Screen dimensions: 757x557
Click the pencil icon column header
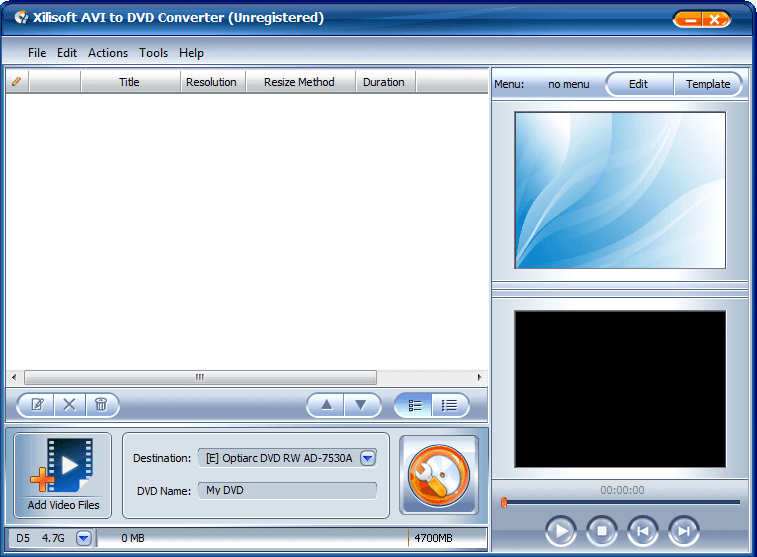(x=17, y=82)
